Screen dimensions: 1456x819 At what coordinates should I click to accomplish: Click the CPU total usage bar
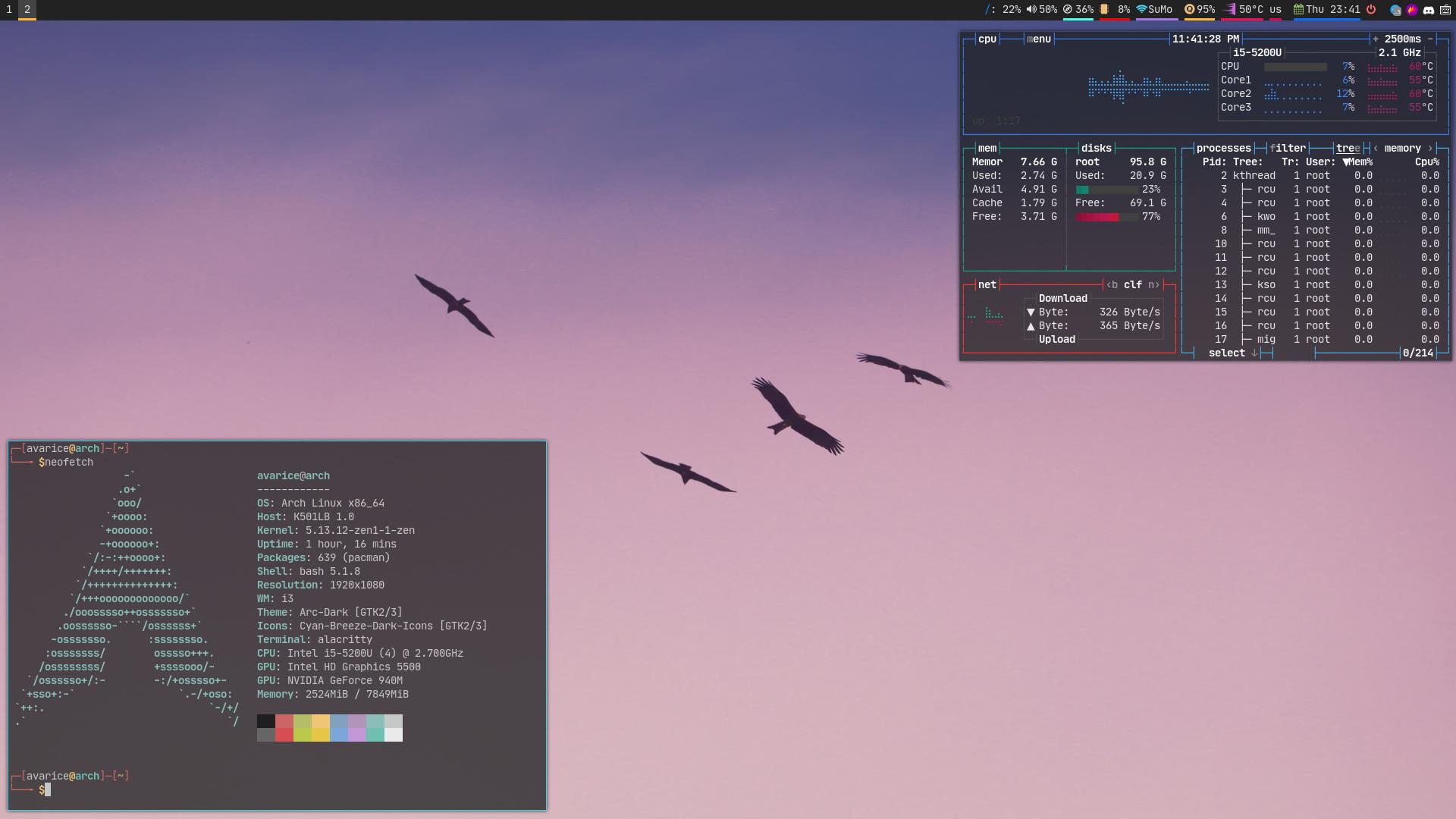point(1295,67)
